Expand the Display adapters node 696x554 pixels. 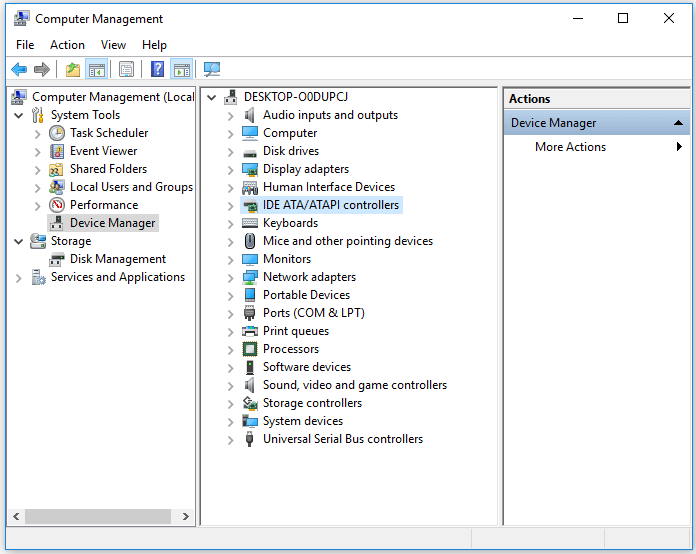(231, 169)
